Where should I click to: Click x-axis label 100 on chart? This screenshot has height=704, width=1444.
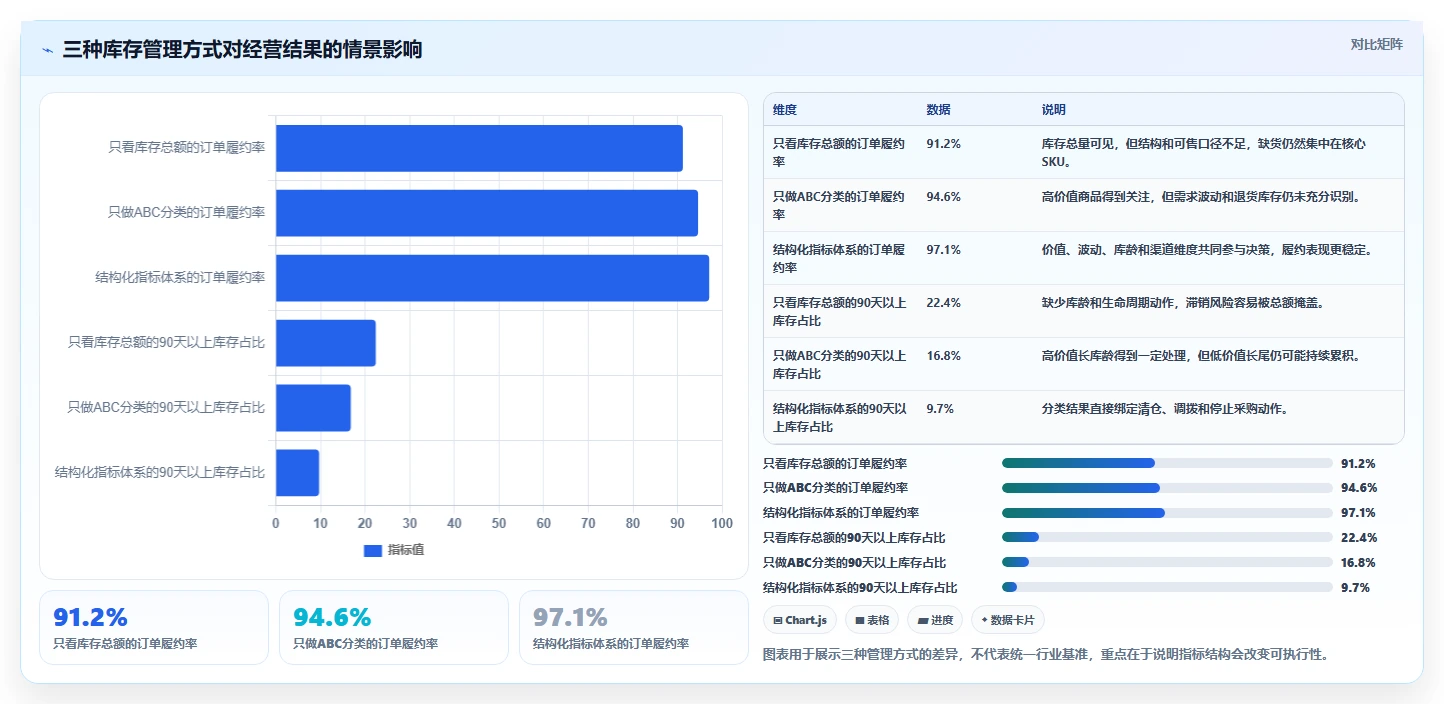722,523
